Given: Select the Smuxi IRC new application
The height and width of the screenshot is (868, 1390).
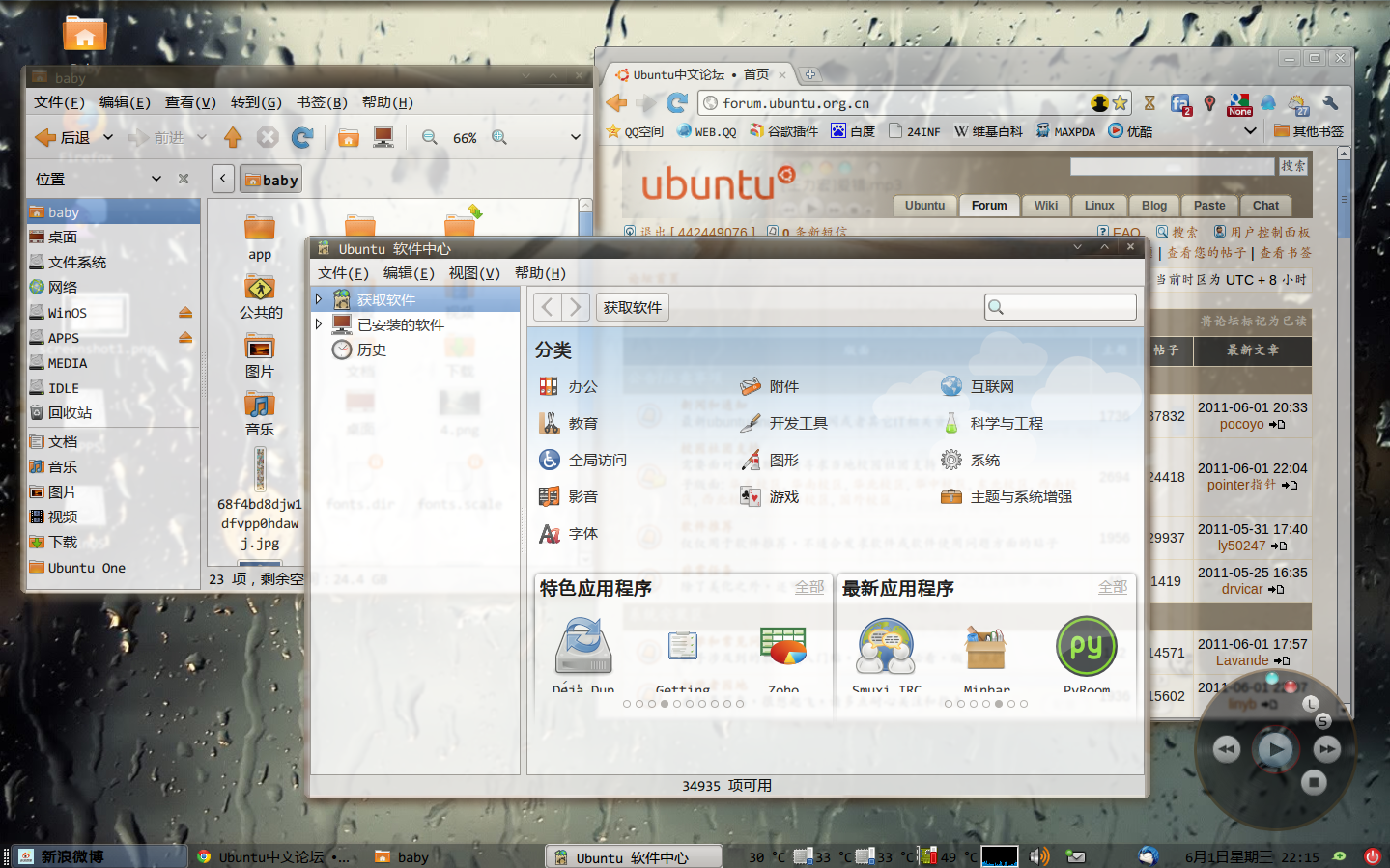Looking at the screenshot, I should point(886,656).
